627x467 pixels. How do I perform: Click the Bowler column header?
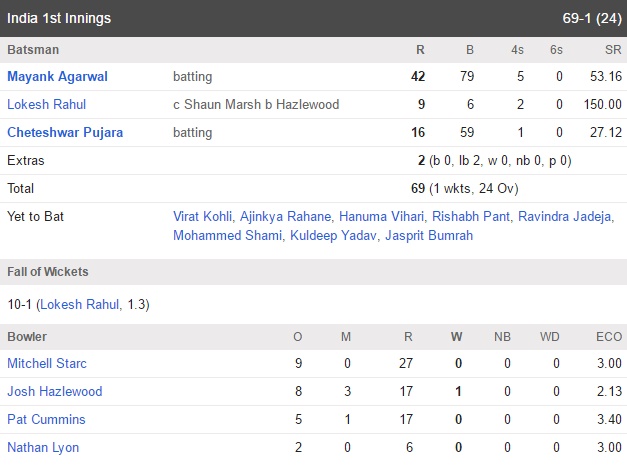(27, 337)
